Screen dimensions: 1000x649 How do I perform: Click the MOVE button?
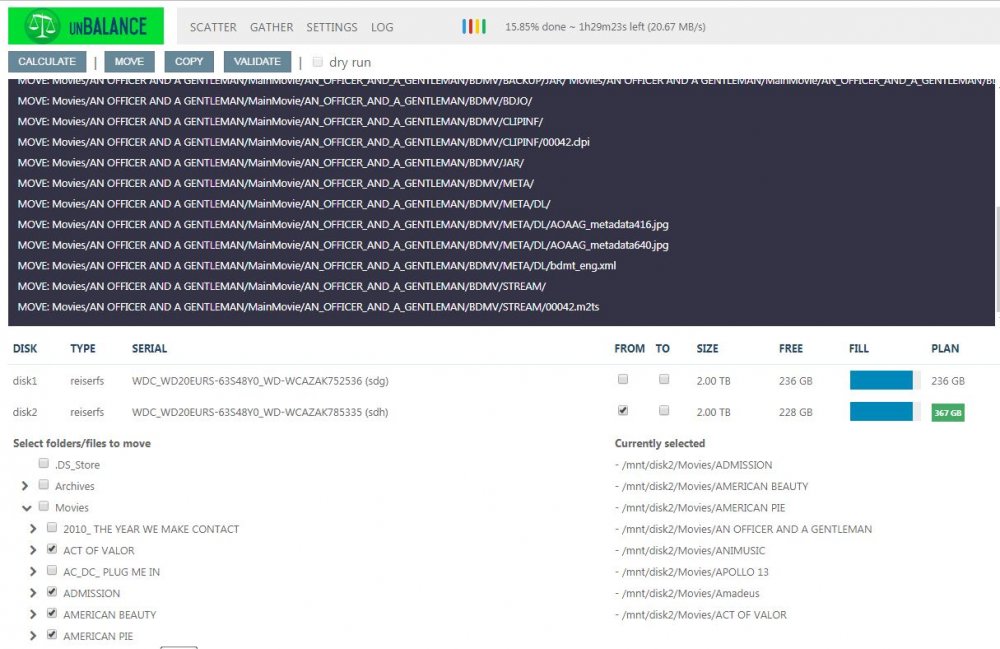point(129,61)
